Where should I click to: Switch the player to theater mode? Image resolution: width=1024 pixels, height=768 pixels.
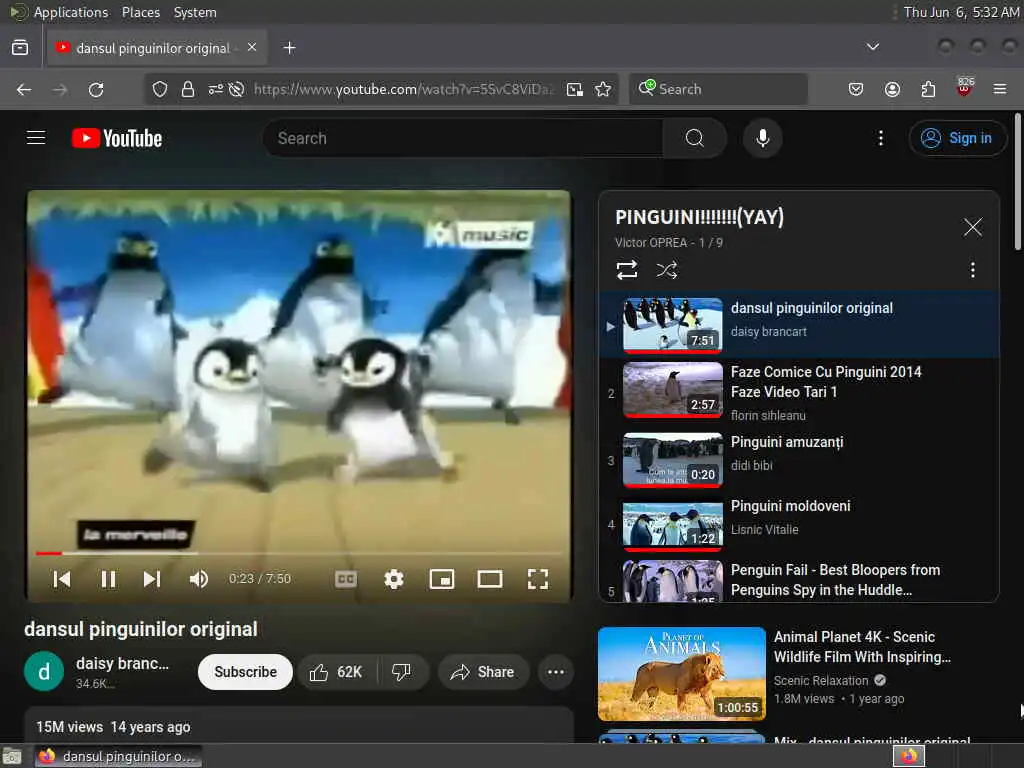pos(490,579)
